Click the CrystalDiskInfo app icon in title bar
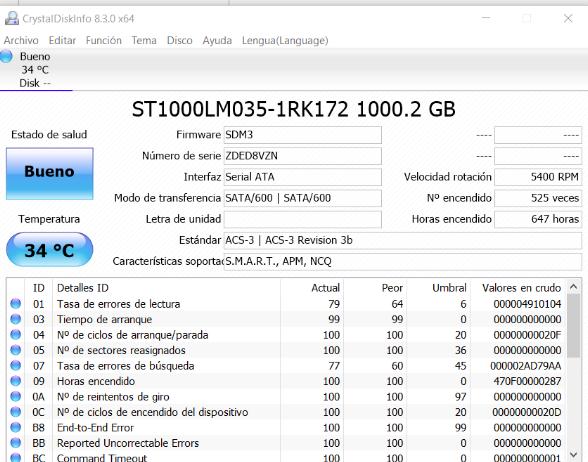 coord(12,18)
